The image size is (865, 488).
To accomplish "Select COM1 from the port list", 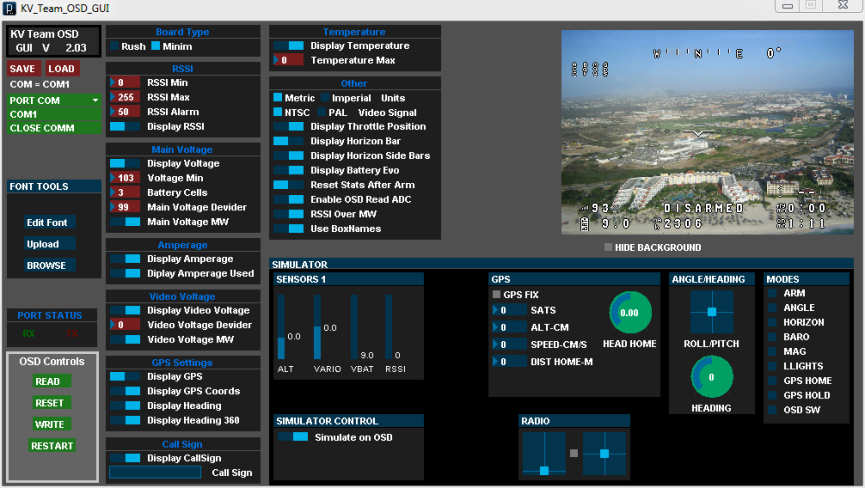I will coord(54,114).
